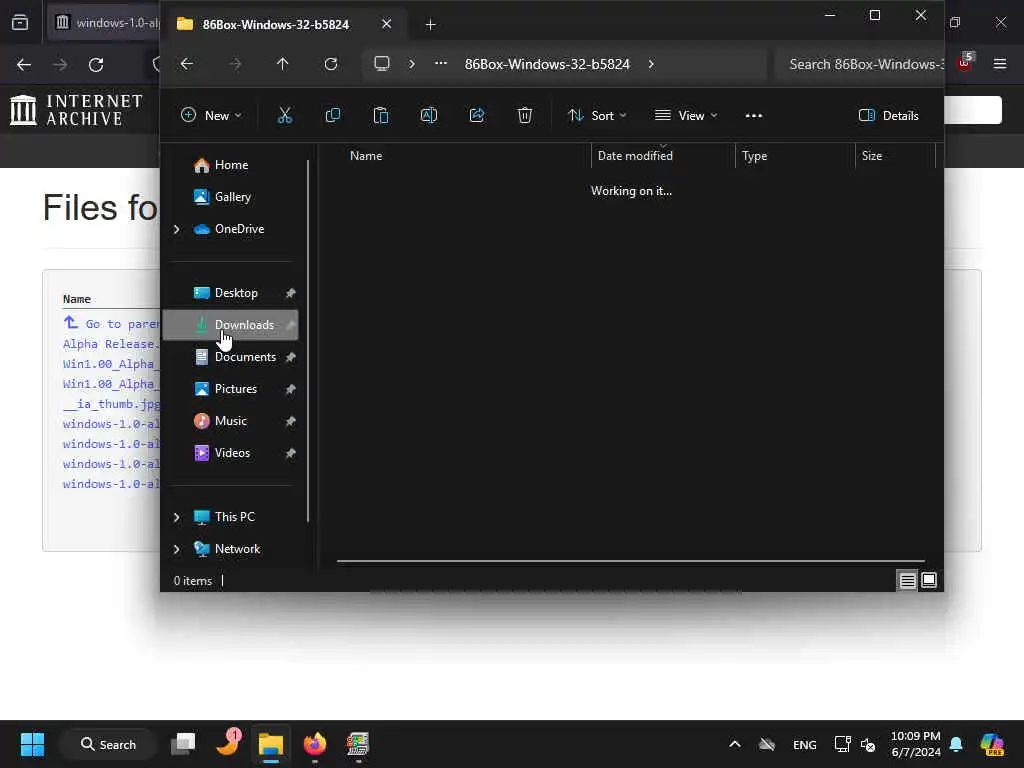Open the Sort dropdown menu
This screenshot has height=768, width=1024.
[597, 116]
